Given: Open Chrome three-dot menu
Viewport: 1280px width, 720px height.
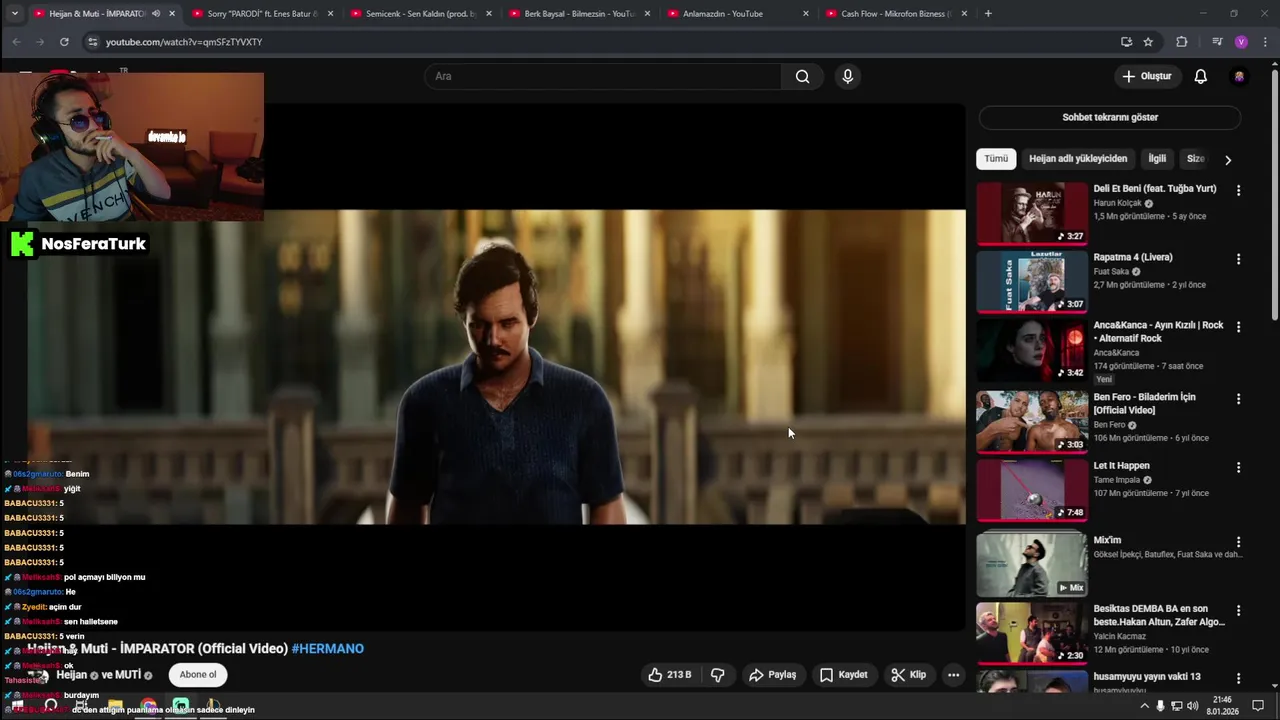Looking at the screenshot, I should point(1265,42).
